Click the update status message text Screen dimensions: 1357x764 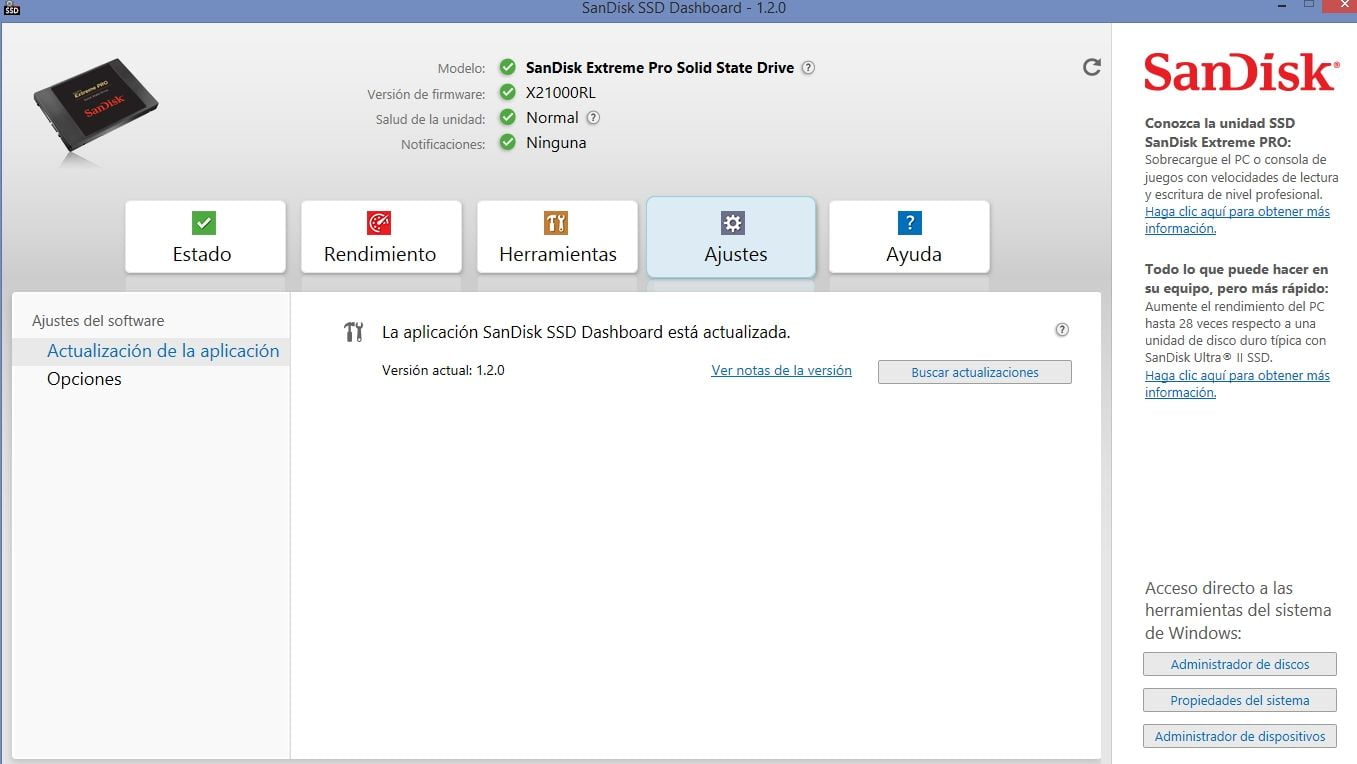[586, 332]
